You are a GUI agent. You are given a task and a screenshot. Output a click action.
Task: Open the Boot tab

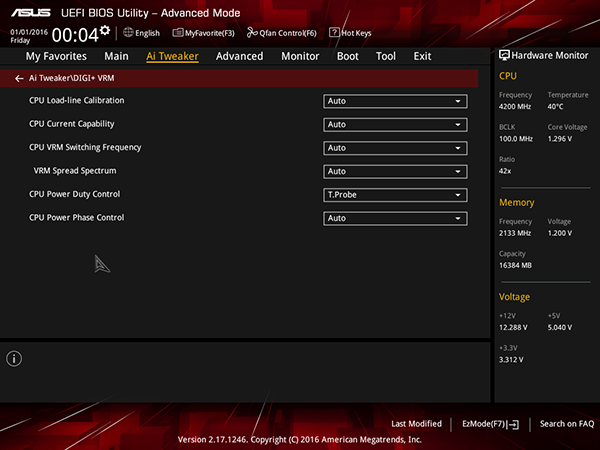[347, 56]
